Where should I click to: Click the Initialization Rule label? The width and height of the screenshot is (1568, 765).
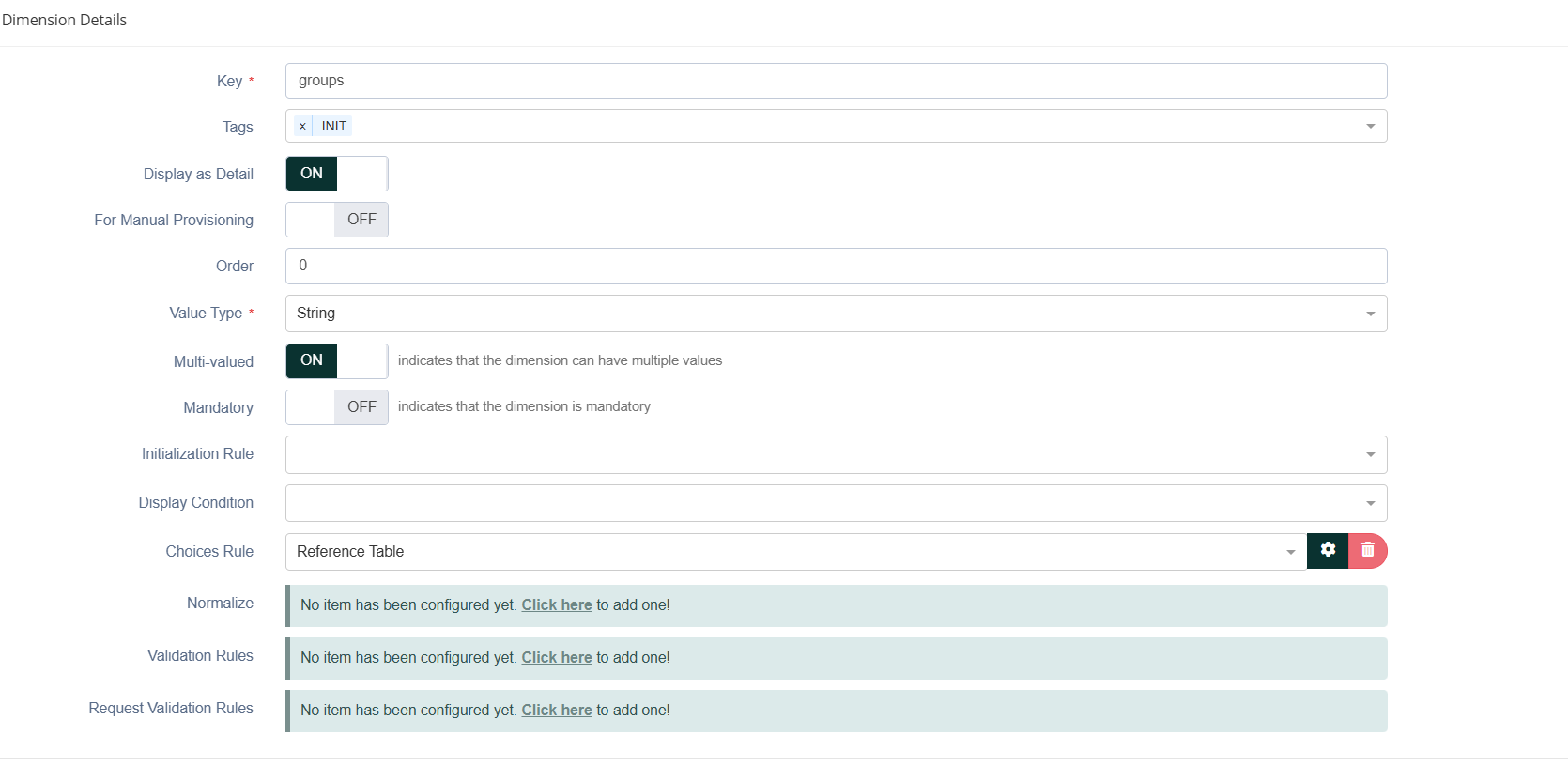click(197, 453)
